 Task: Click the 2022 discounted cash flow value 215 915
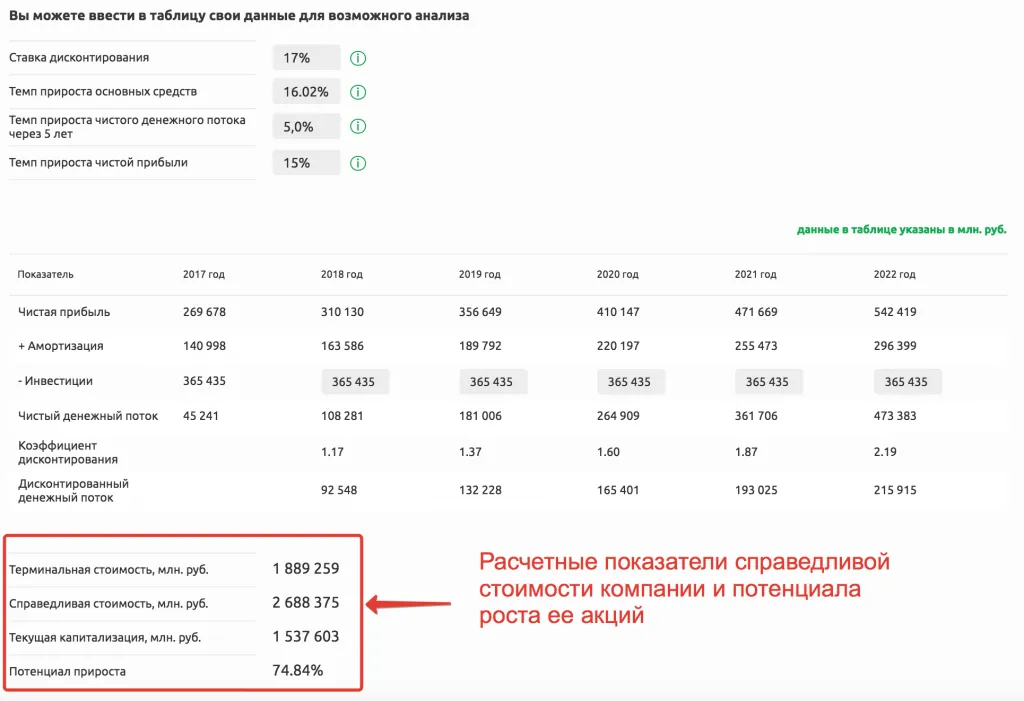click(895, 490)
